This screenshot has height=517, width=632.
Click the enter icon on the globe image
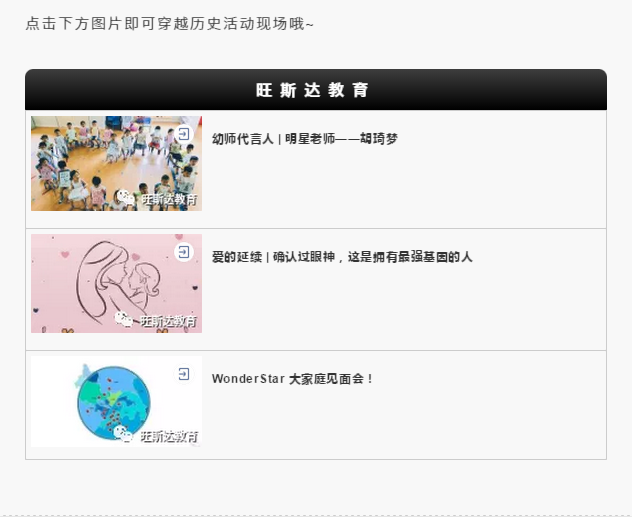tap(184, 374)
